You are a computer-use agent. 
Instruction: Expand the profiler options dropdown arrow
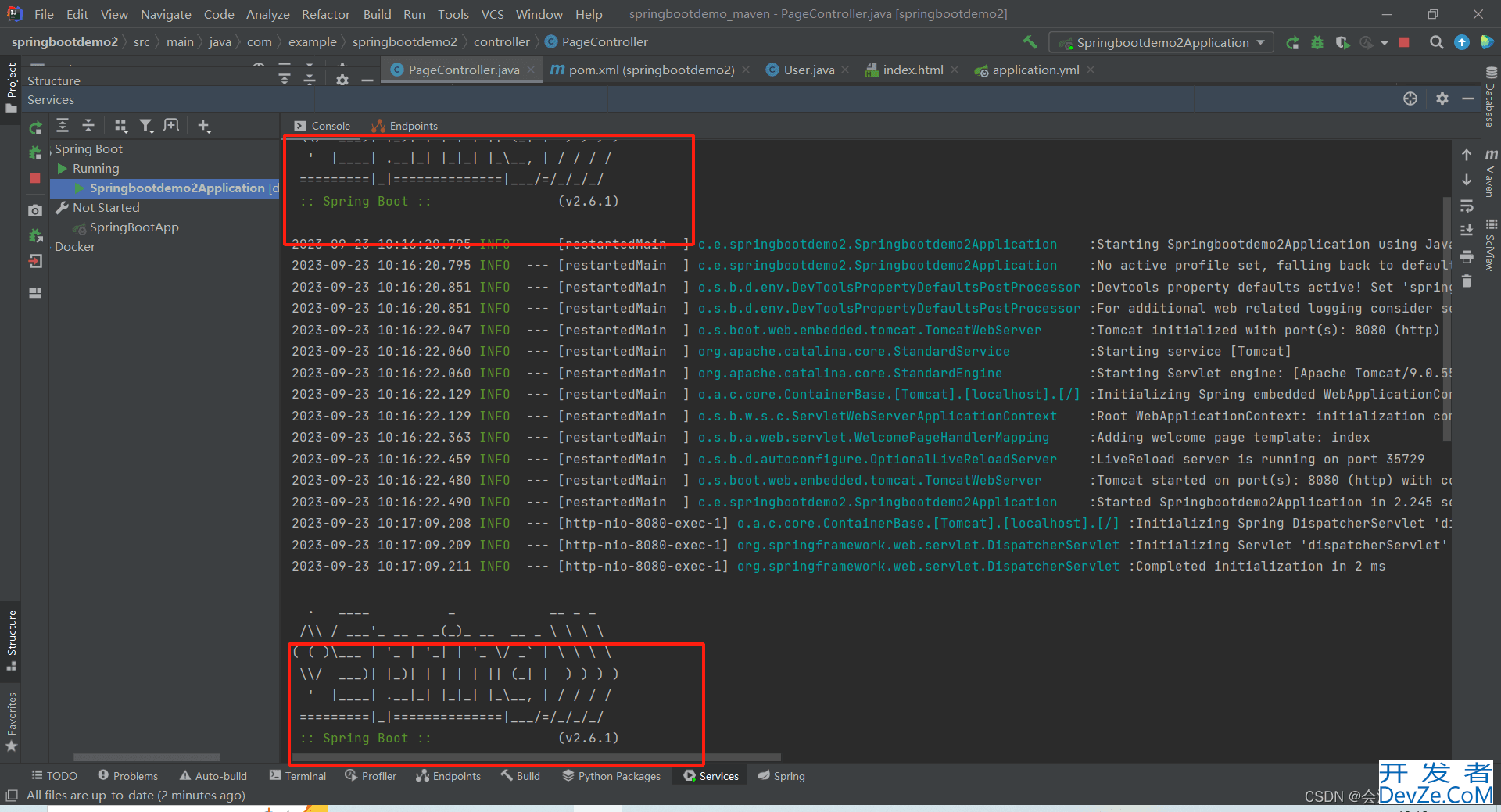(1385, 43)
